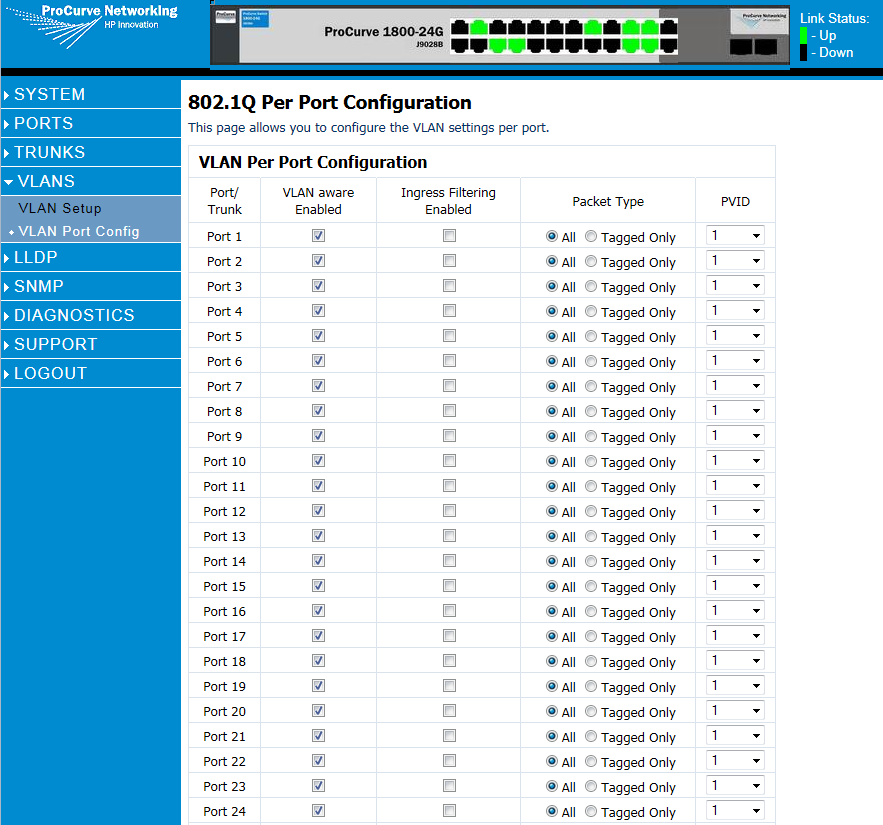883x825 pixels.
Task: Open the PVID dropdown for Port 1
Action: pos(735,235)
